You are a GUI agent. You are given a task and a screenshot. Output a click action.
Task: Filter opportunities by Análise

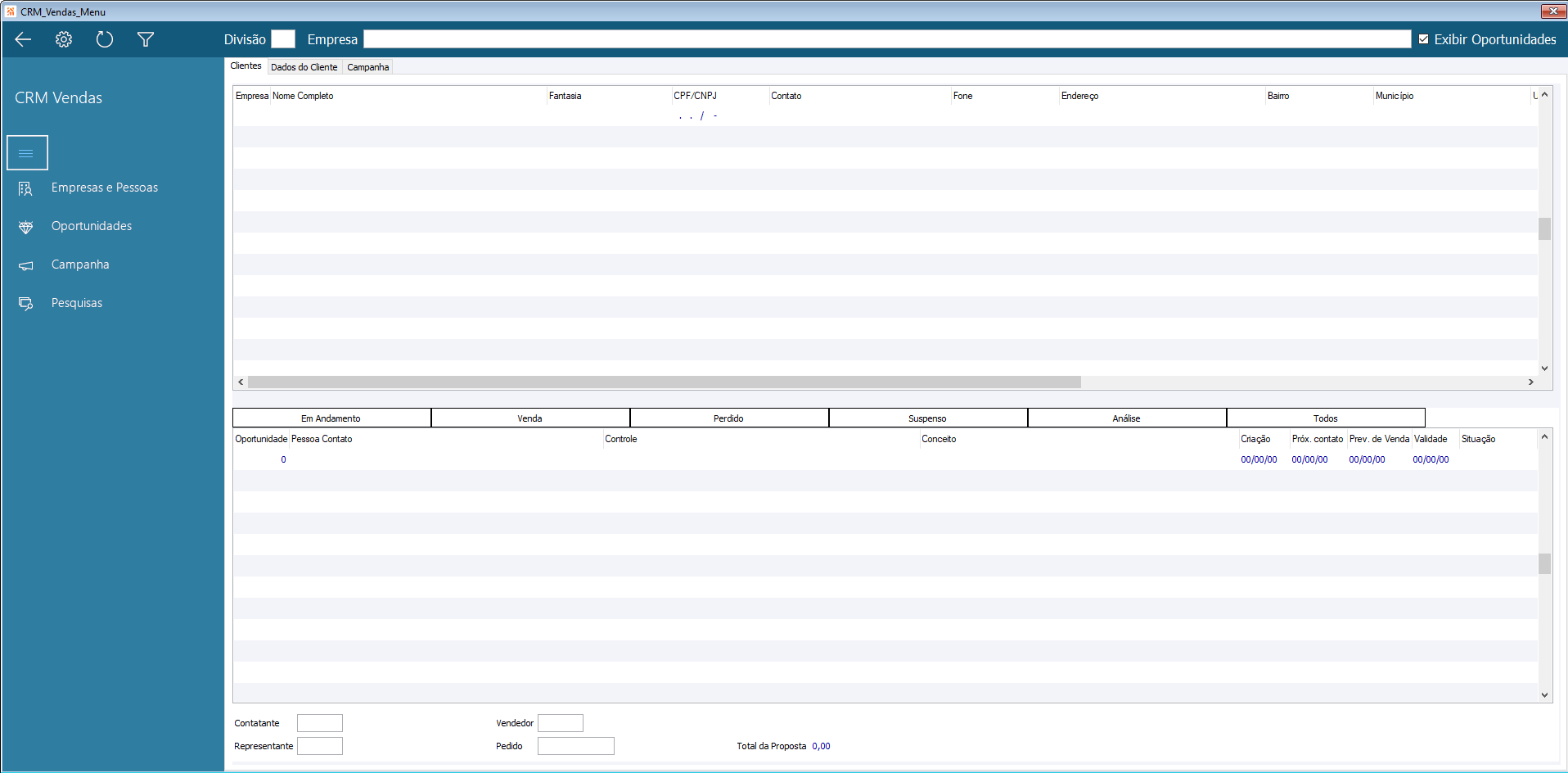pos(1127,418)
